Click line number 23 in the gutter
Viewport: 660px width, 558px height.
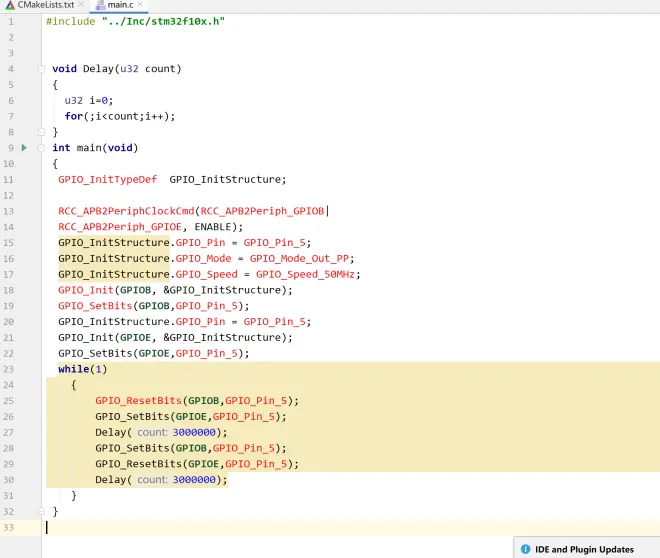coord(8,369)
